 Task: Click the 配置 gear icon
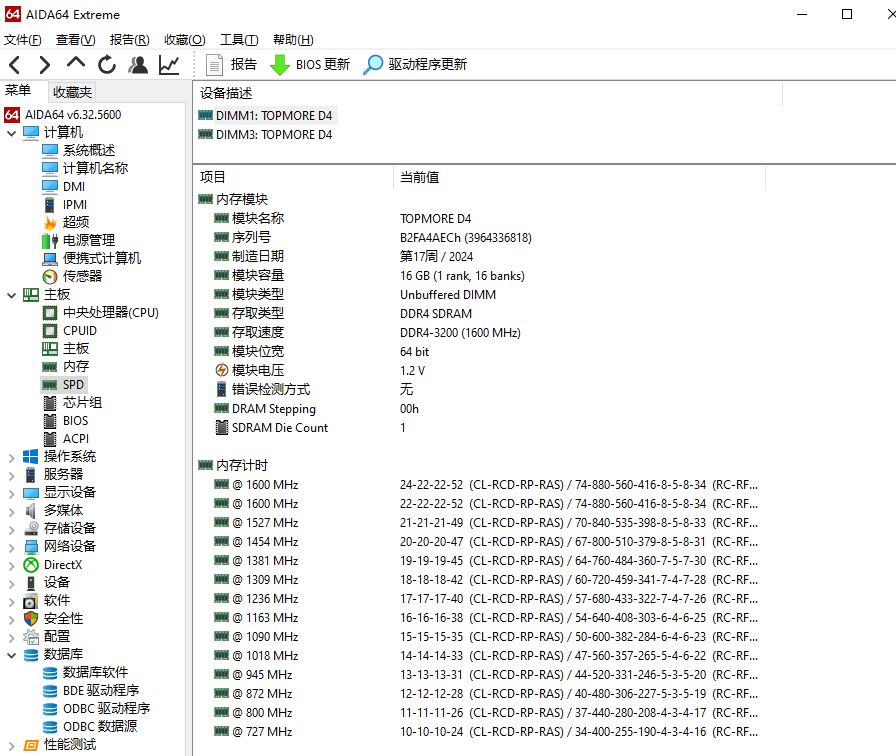[31, 637]
